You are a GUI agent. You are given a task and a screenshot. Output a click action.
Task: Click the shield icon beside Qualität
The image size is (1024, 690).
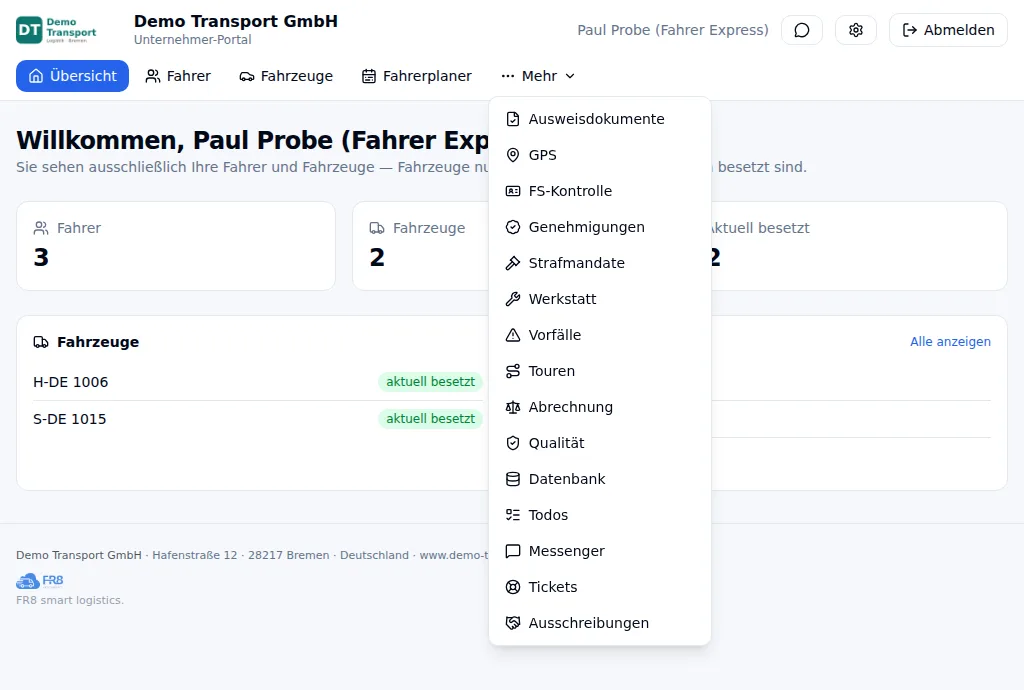pos(513,443)
